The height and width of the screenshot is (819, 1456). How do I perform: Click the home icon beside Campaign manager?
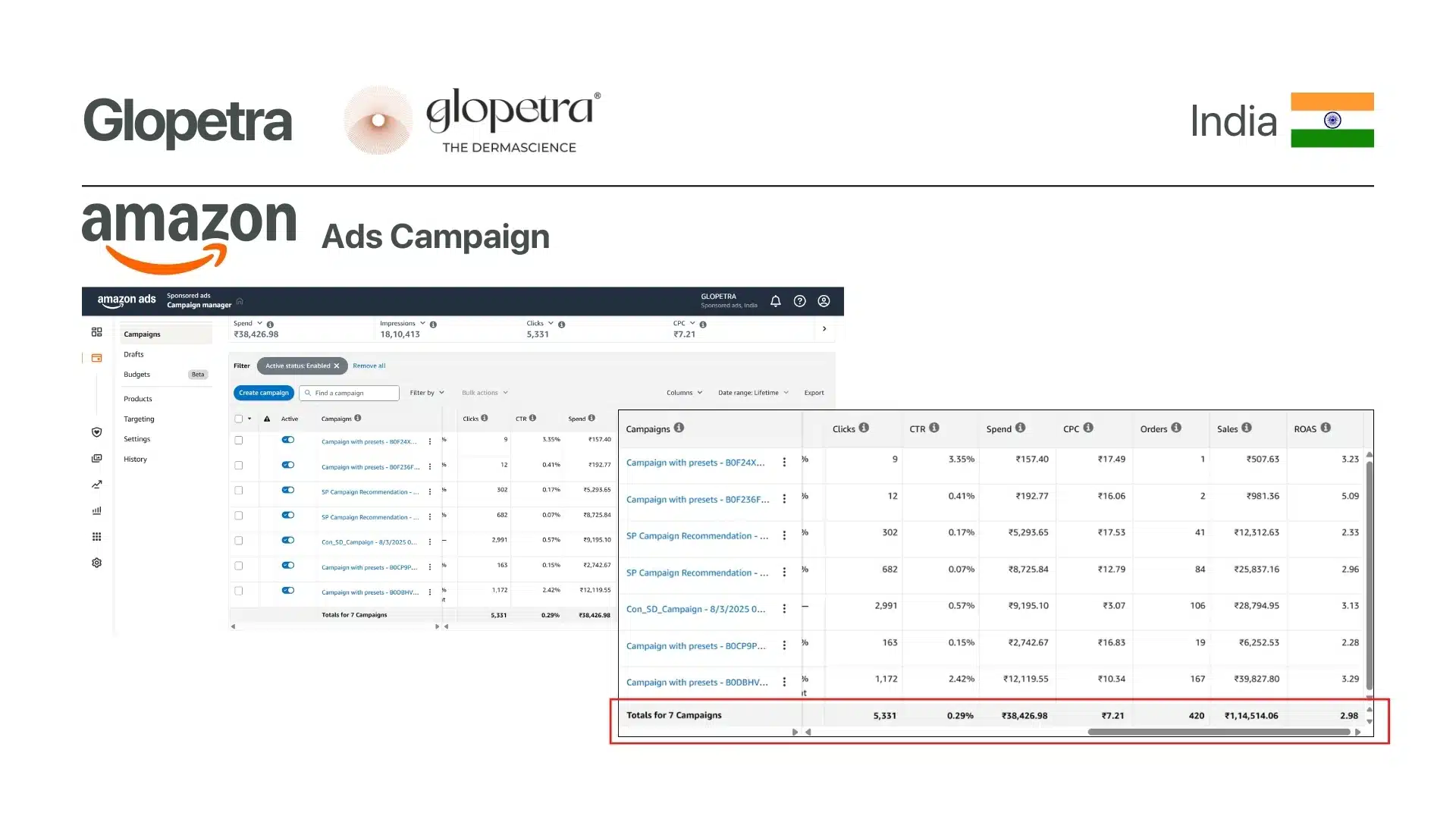coord(240,301)
